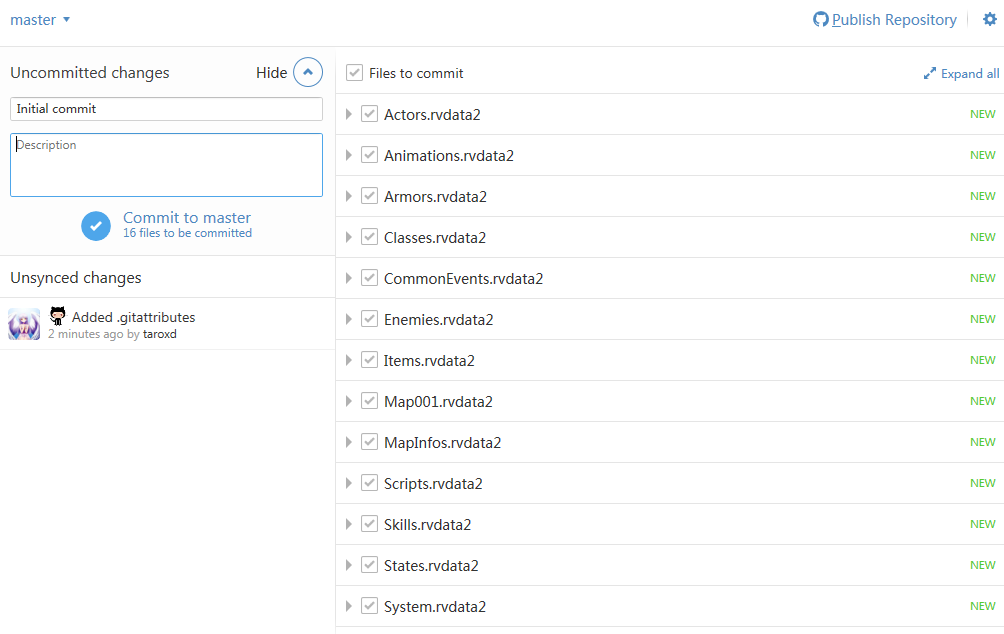The height and width of the screenshot is (634, 1004).
Task: Click the Expand all arrows icon
Action: [930, 74]
